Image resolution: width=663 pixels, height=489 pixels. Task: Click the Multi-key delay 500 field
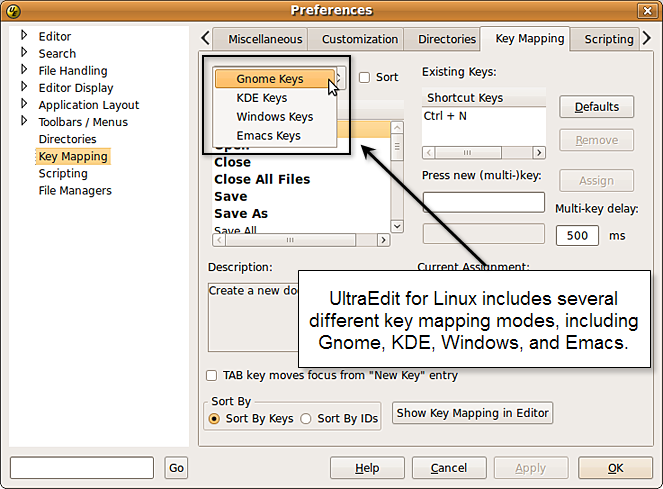(577, 236)
